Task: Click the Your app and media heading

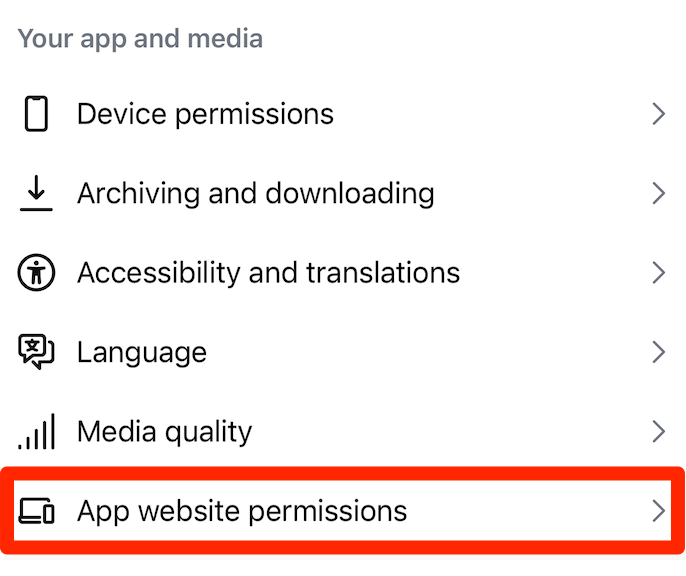Action: pos(140,40)
